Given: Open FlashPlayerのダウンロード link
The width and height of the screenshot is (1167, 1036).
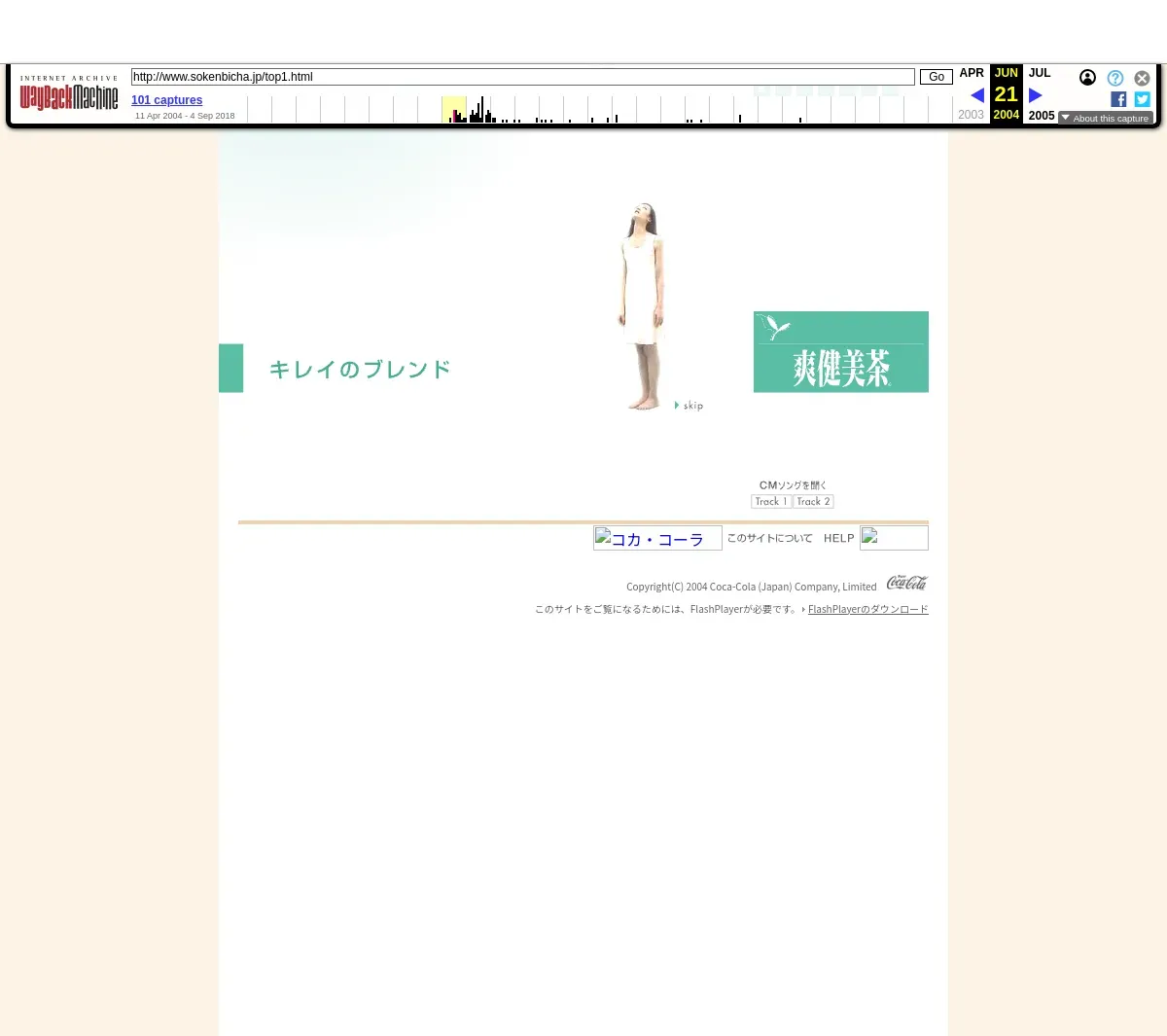Looking at the screenshot, I should tap(867, 609).
